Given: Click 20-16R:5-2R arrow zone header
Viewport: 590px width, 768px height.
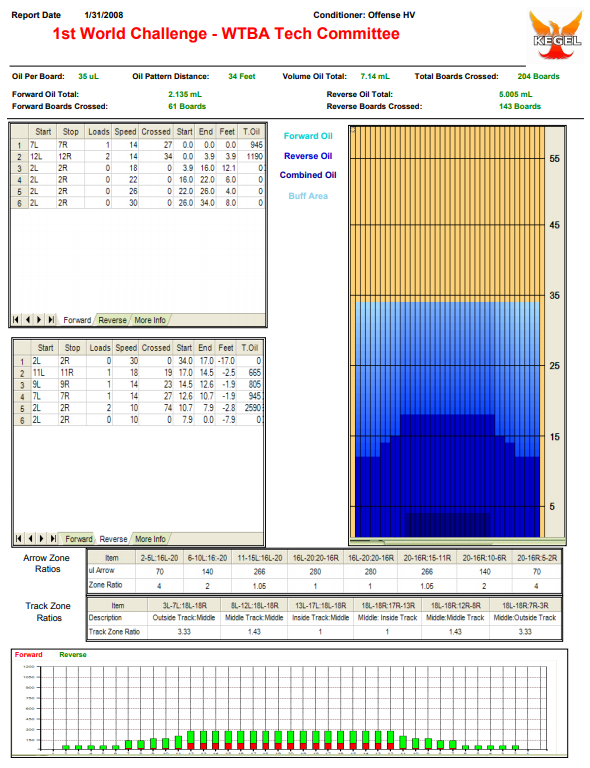Looking at the screenshot, I should (537, 558).
